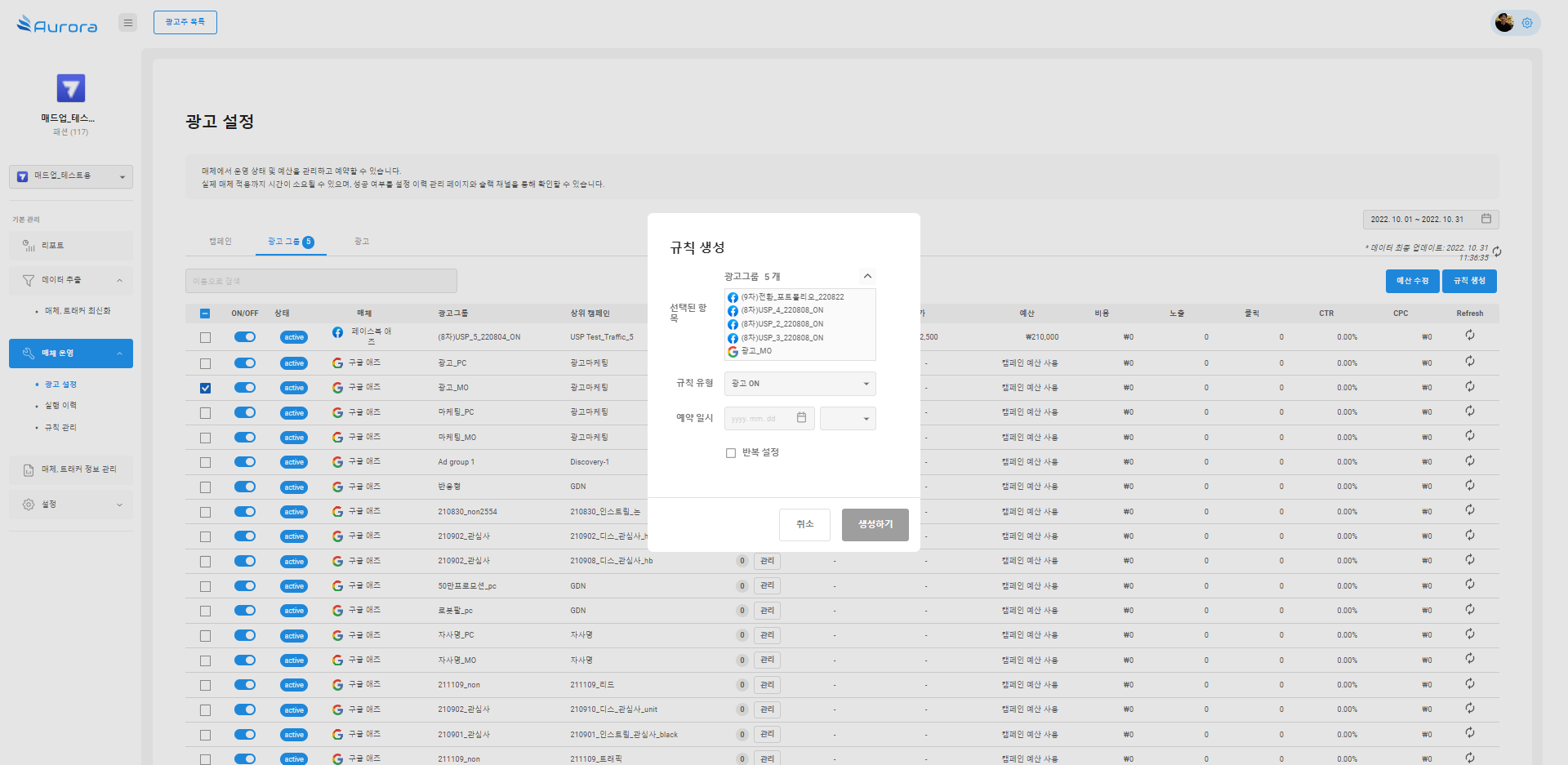Click the 생성하기 button
1568x765 pixels.
point(875,524)
